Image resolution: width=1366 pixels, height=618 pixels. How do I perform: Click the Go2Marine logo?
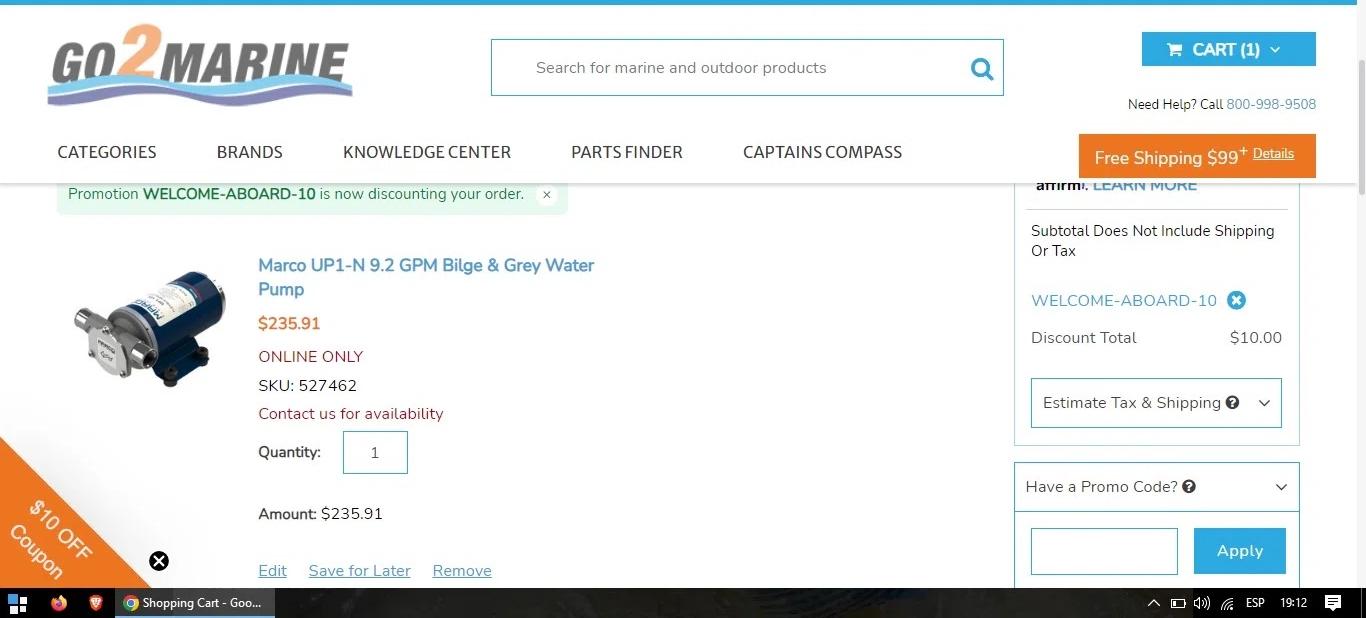click(200, 66)
